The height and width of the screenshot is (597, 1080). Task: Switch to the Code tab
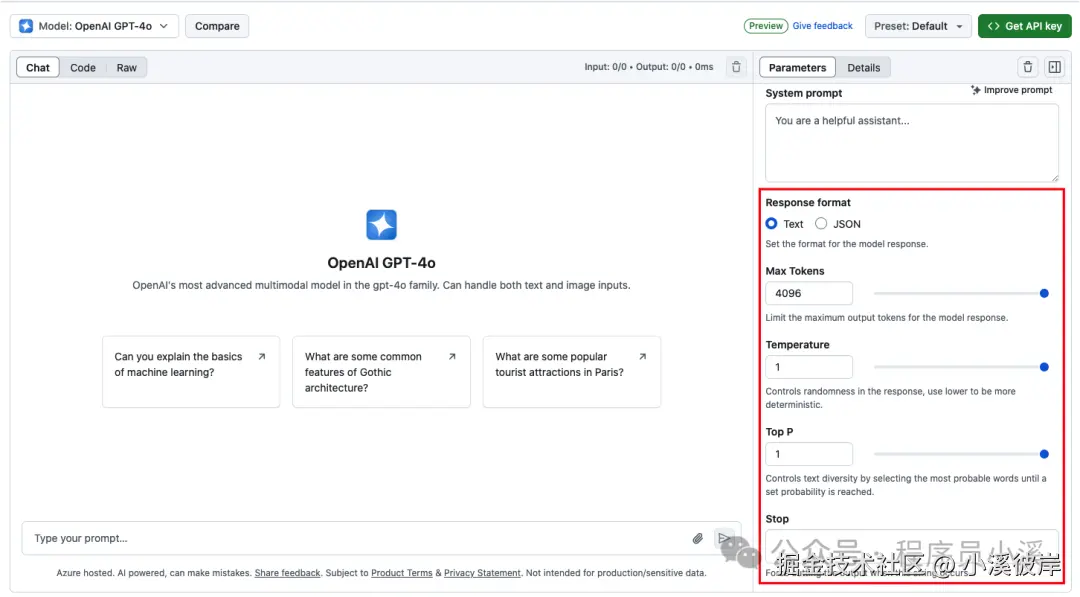click(83, 67)
